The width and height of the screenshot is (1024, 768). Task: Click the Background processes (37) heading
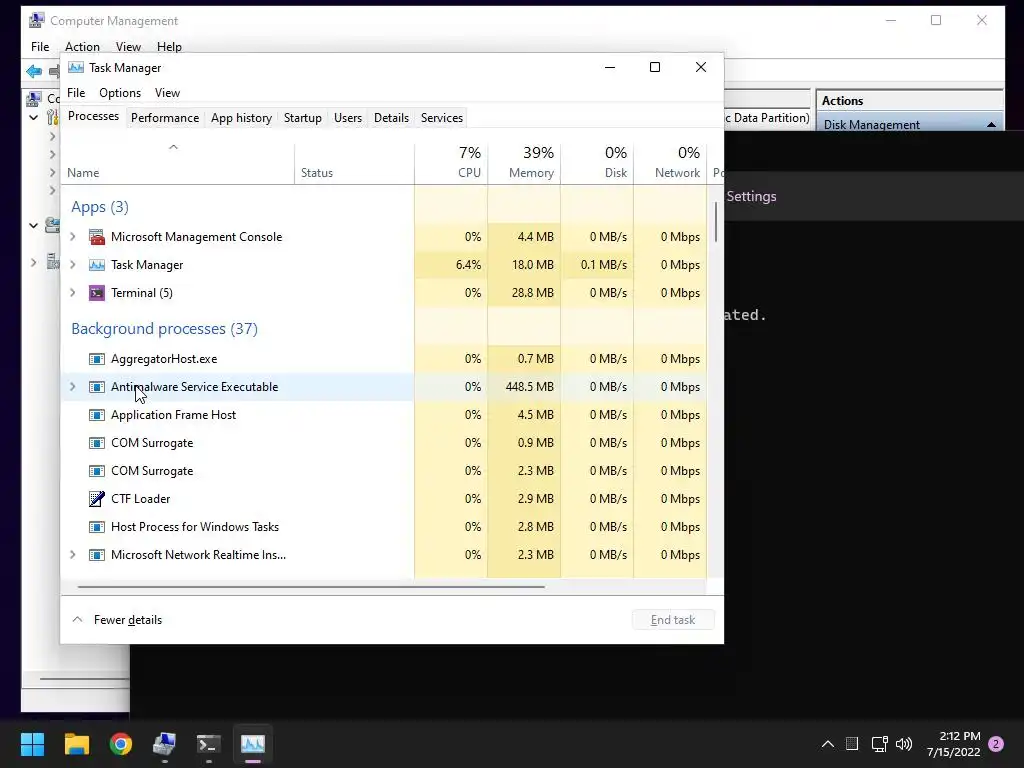[164, 328]
